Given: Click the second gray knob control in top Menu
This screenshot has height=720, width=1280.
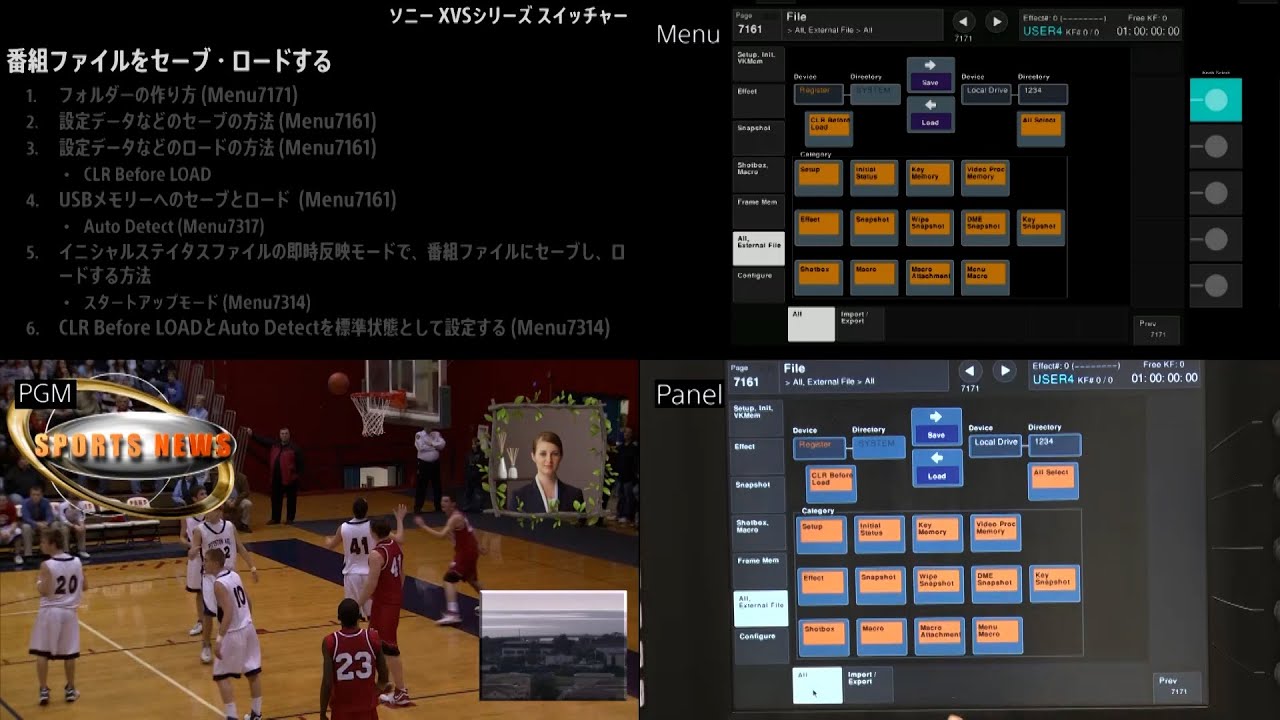Looking at the screenshot, I should (1215, 193).
